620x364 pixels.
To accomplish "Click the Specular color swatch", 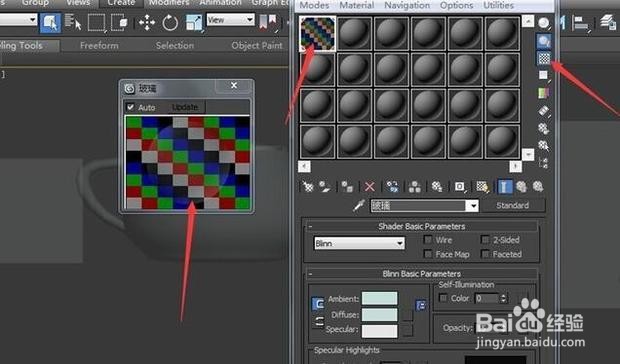I will (380, 331).
